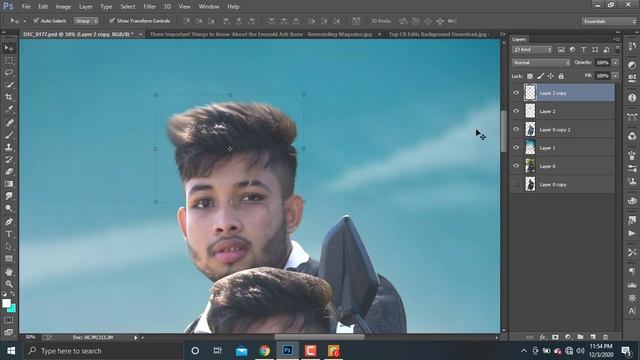Add layer mask icon
The width and height of the screenshot is (640, 360).
[x=555, y=337]
